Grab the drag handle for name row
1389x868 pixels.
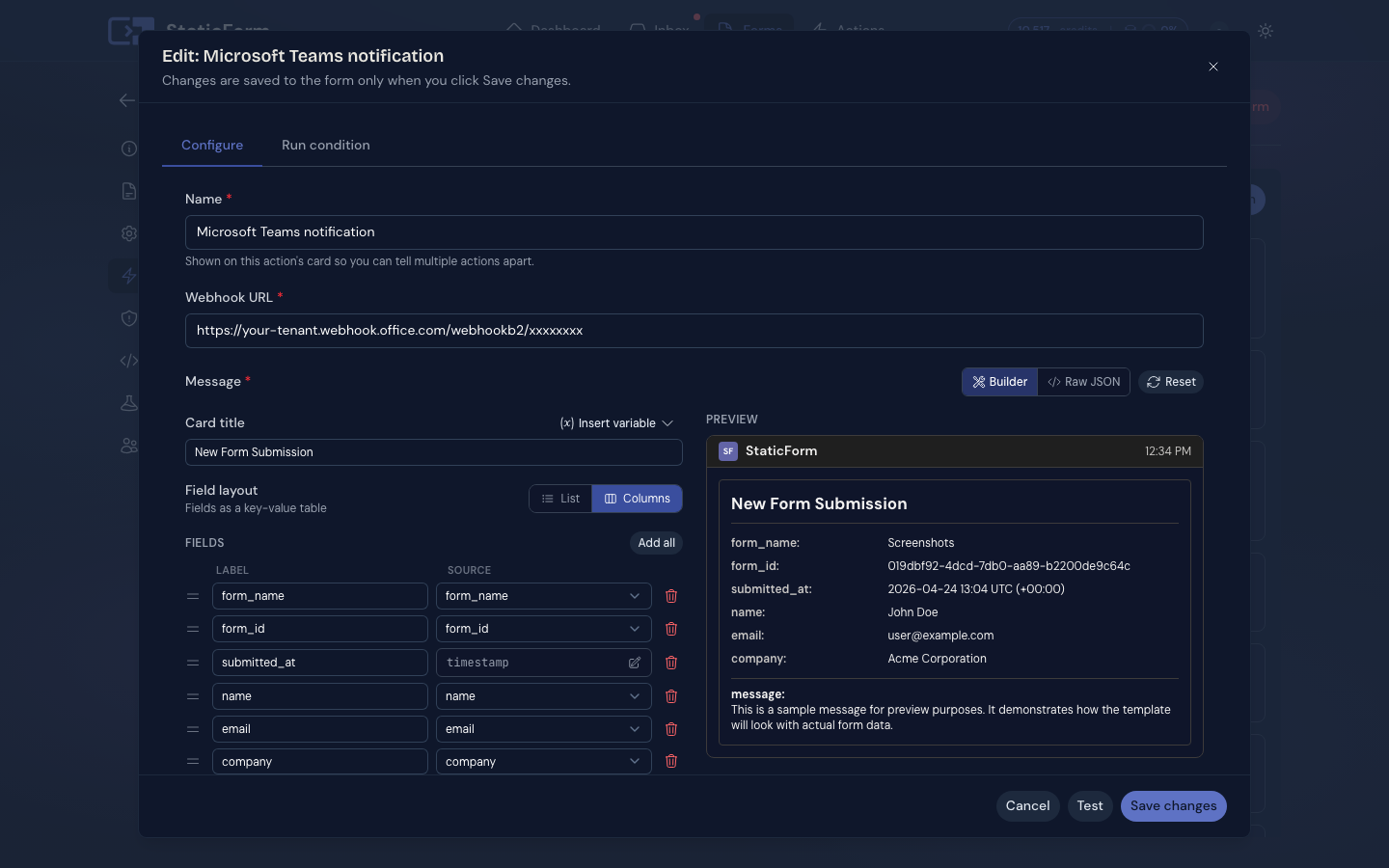click(193, 696)
